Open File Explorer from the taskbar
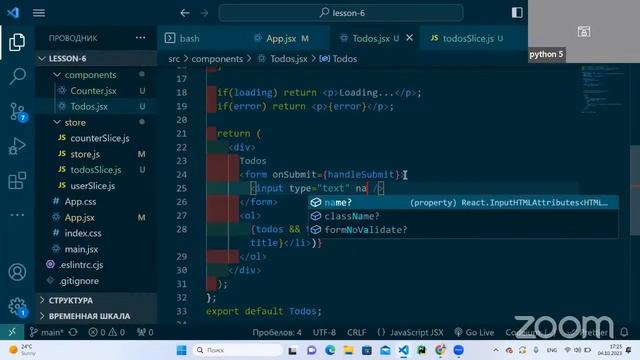This screenshot has width=640, height=360. (x=348, y=350)
